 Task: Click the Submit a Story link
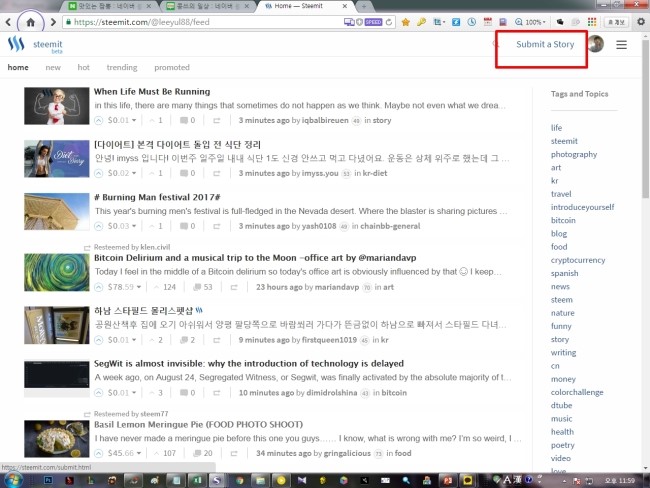[x=546, y=44]
